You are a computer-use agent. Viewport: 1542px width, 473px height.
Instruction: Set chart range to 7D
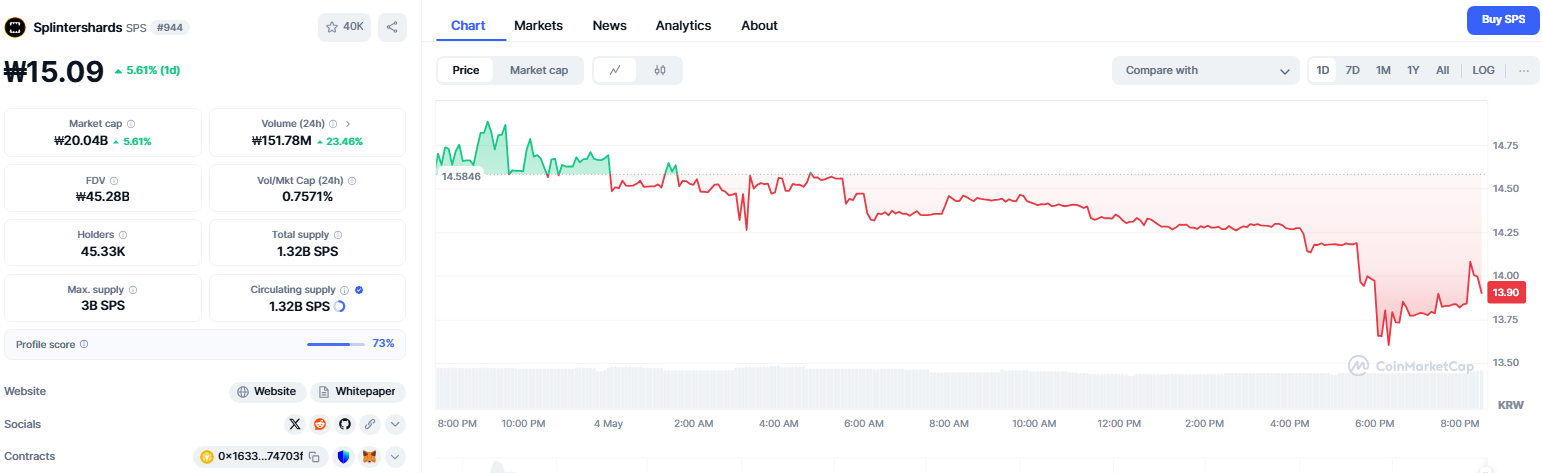tap(1352, 70)
